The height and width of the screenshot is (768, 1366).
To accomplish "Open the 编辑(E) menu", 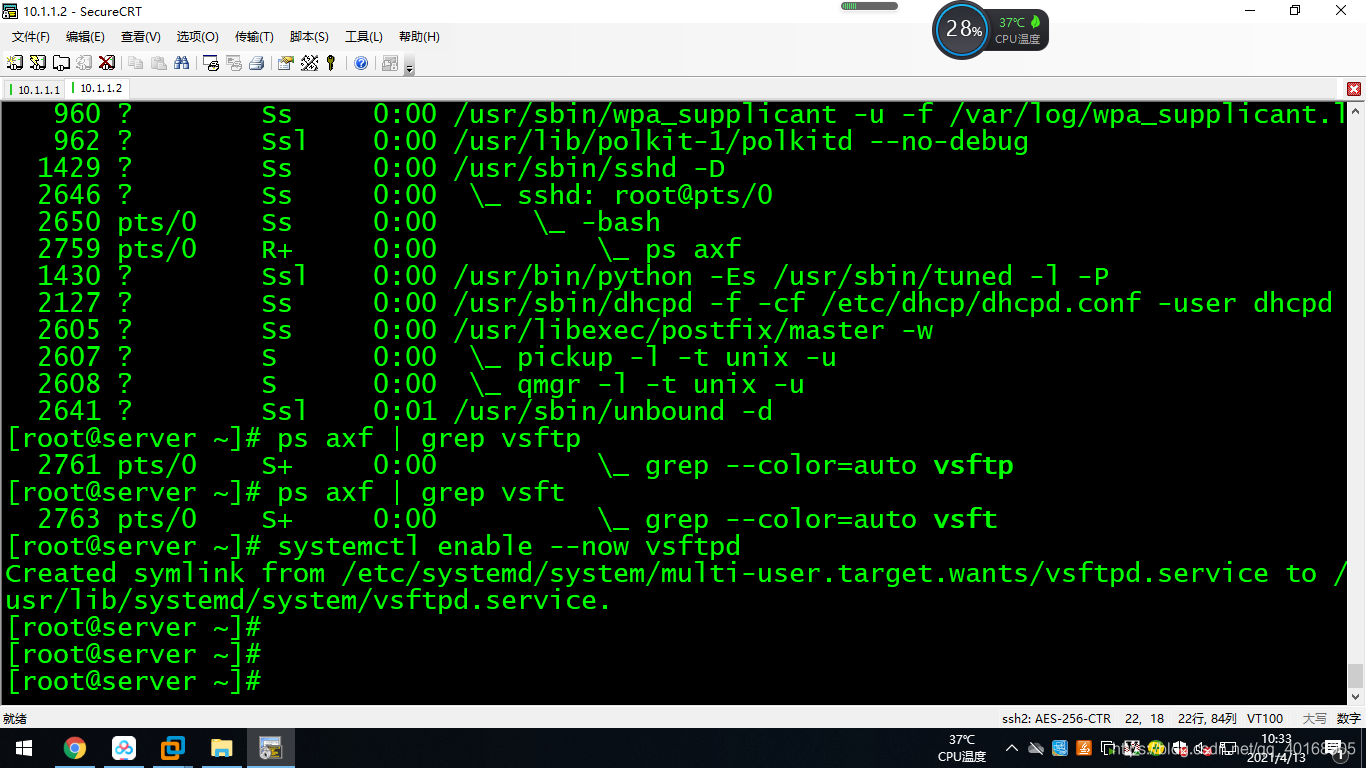I will (x=85, y=37).
